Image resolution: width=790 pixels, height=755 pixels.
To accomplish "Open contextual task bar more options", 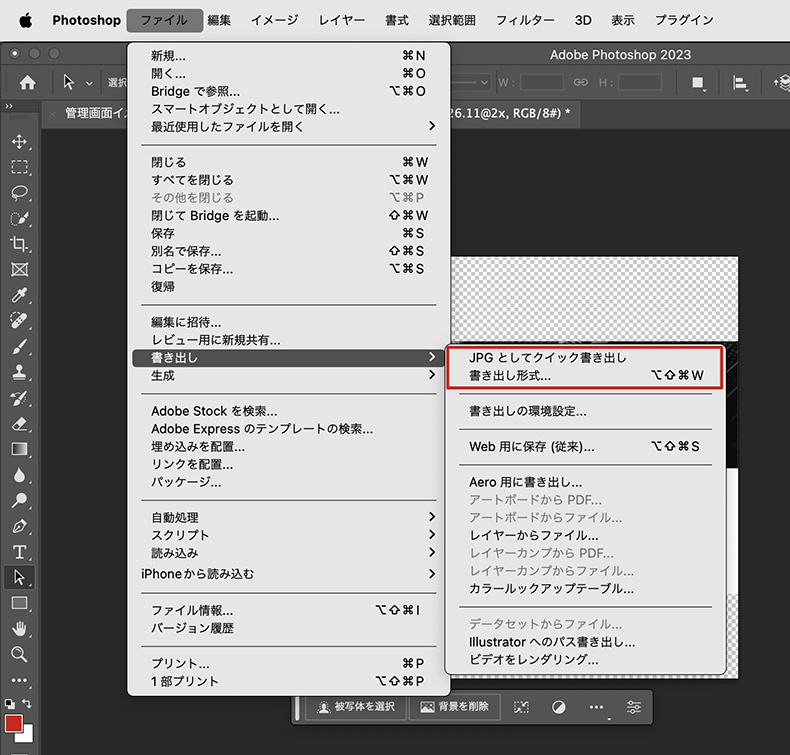I will click(x=596, y=707).
